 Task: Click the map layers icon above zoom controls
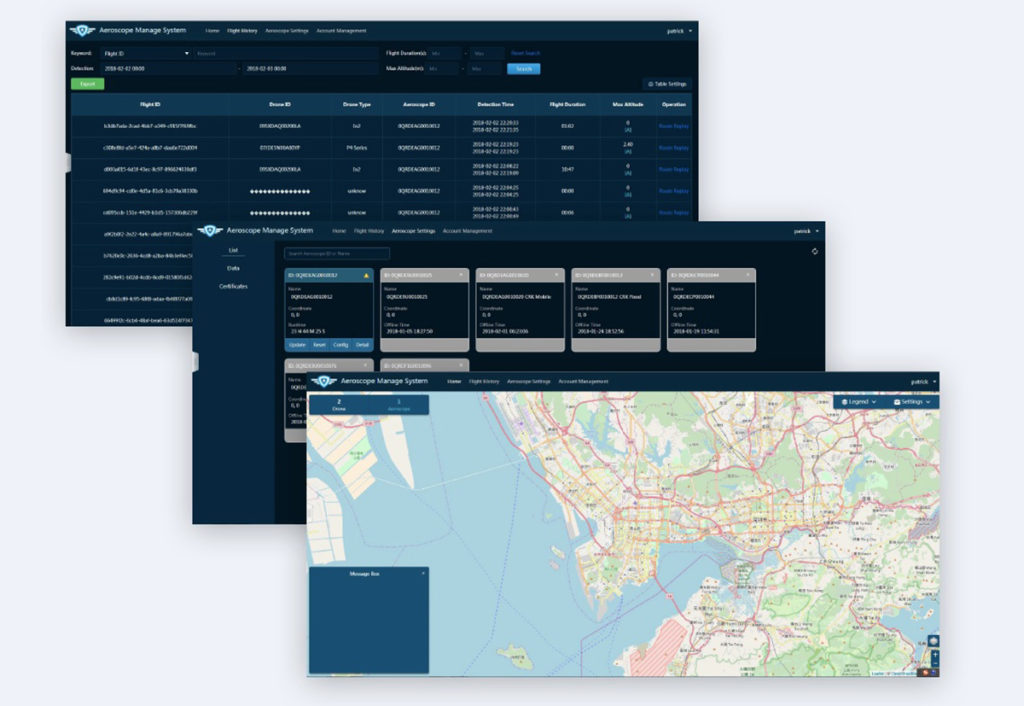tap(933, 641)
